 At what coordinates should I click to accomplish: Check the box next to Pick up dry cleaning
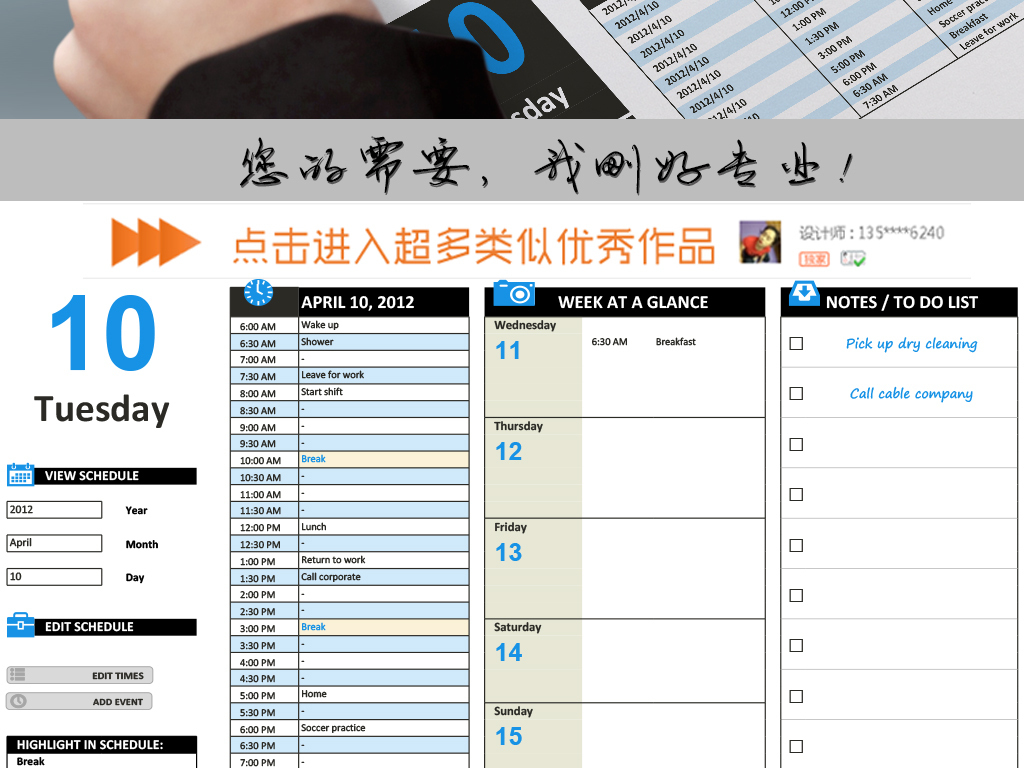(796, 343)
